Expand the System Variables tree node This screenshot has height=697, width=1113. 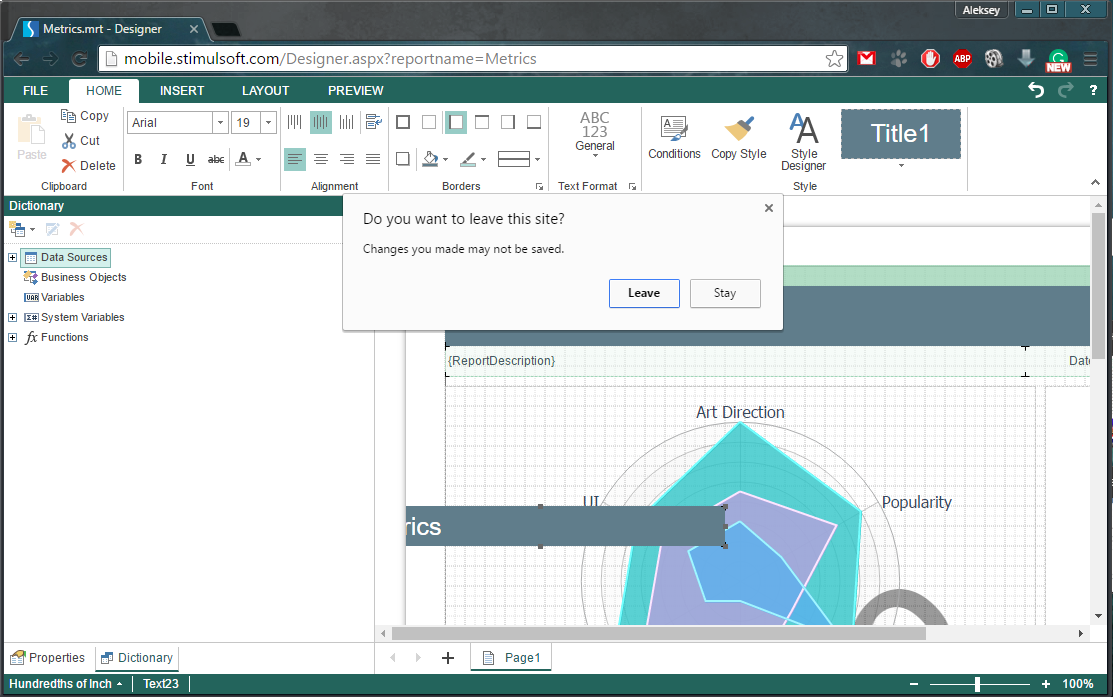coord(12,317)
